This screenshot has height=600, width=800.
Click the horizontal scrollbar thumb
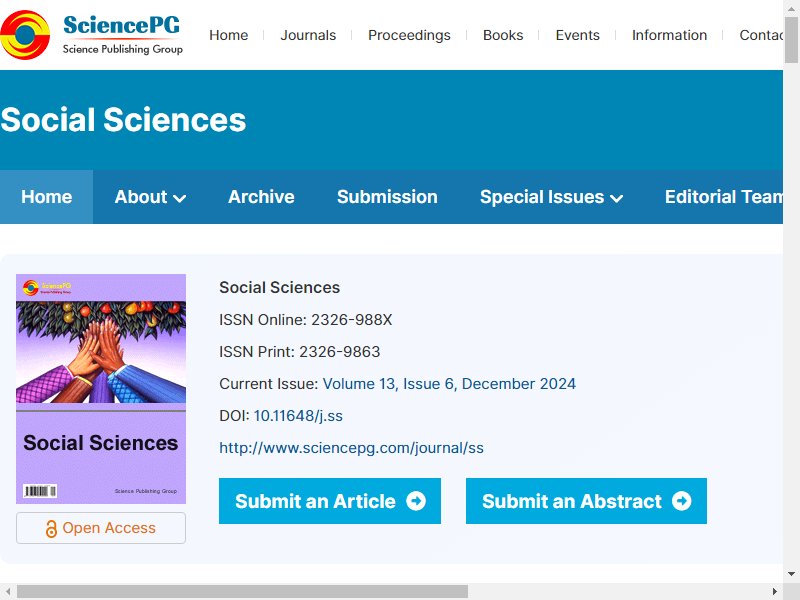tap(242, 591)
